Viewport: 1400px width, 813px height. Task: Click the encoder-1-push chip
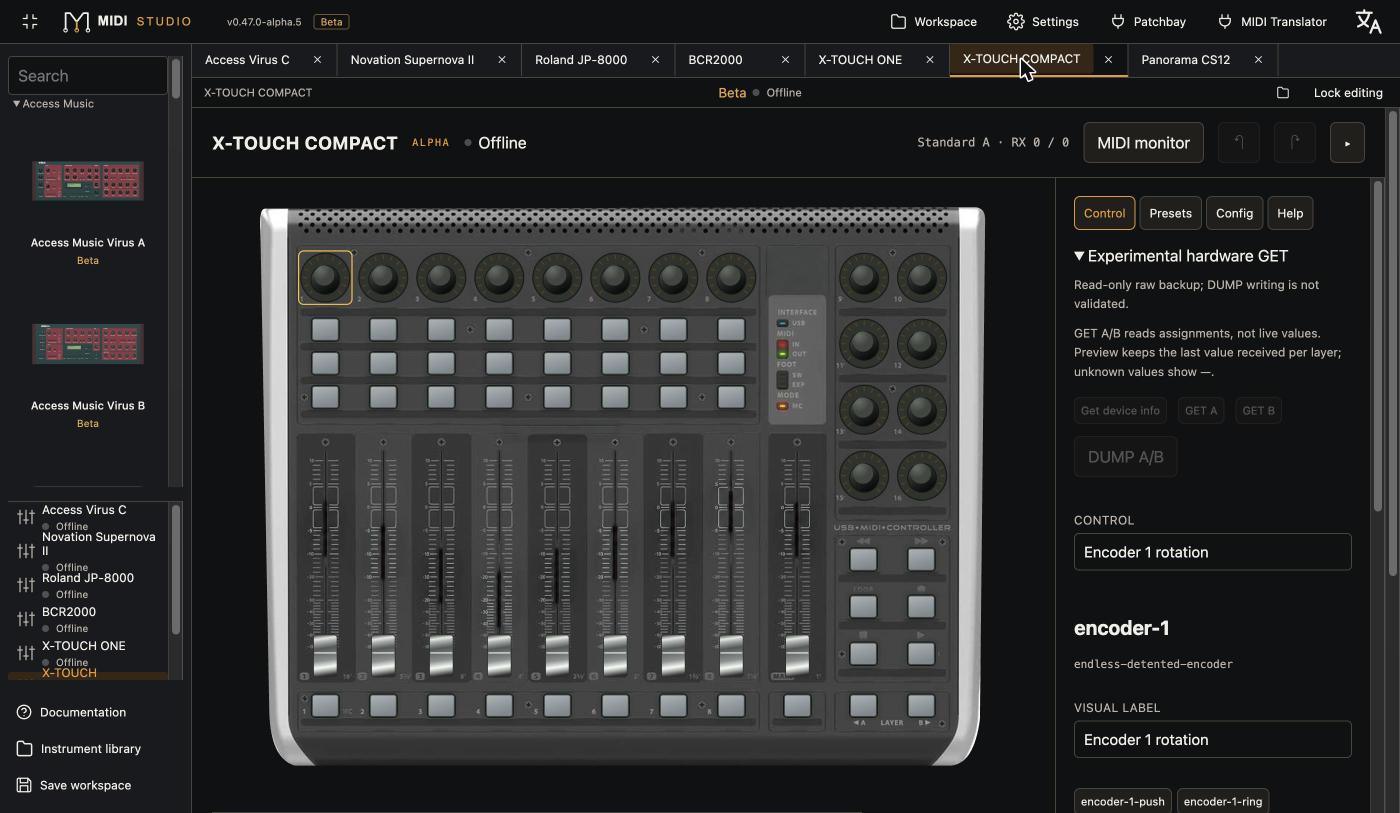[x=1122, y=801]
